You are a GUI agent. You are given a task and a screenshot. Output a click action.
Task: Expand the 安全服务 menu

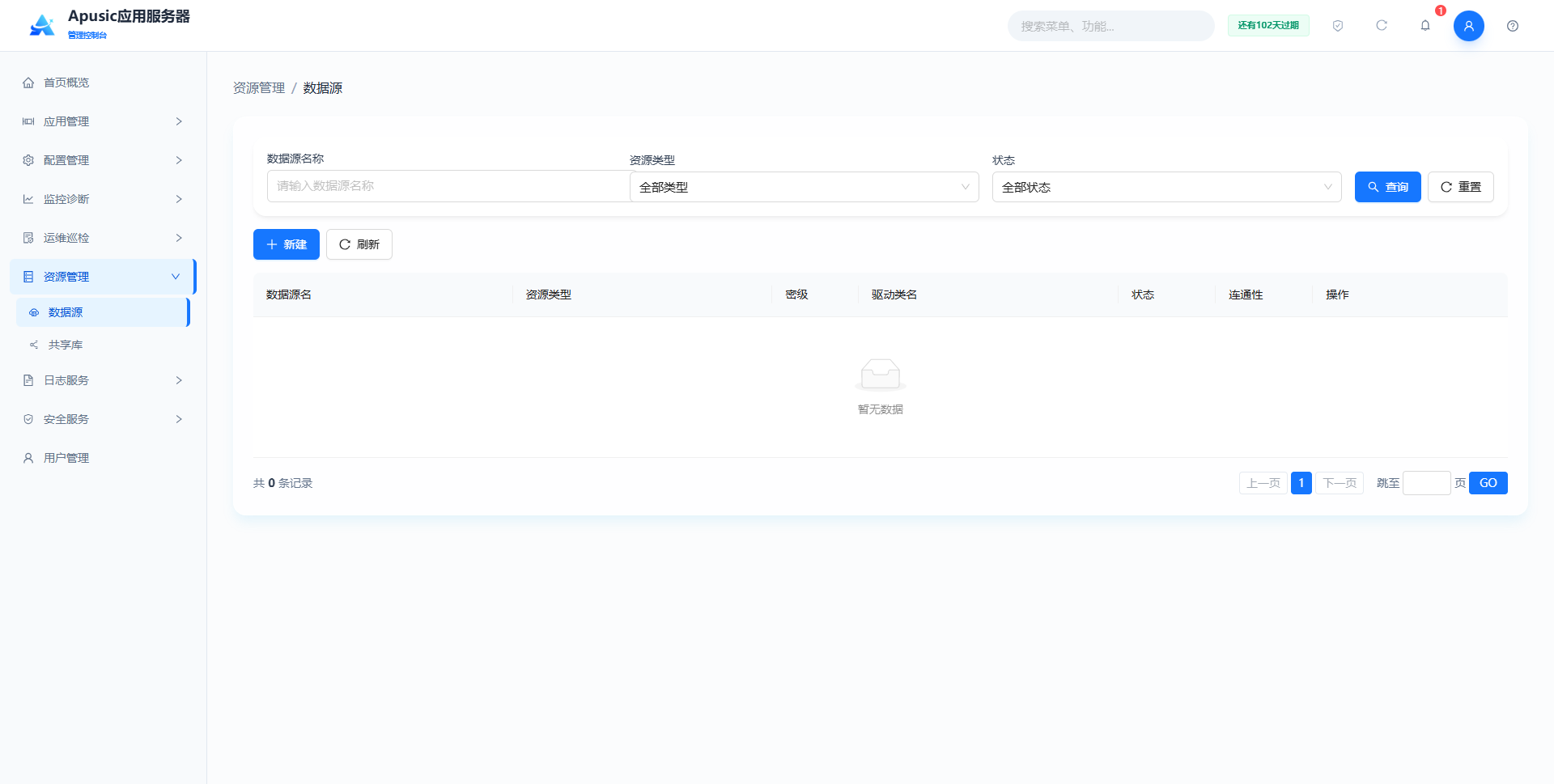coord(103,419)
